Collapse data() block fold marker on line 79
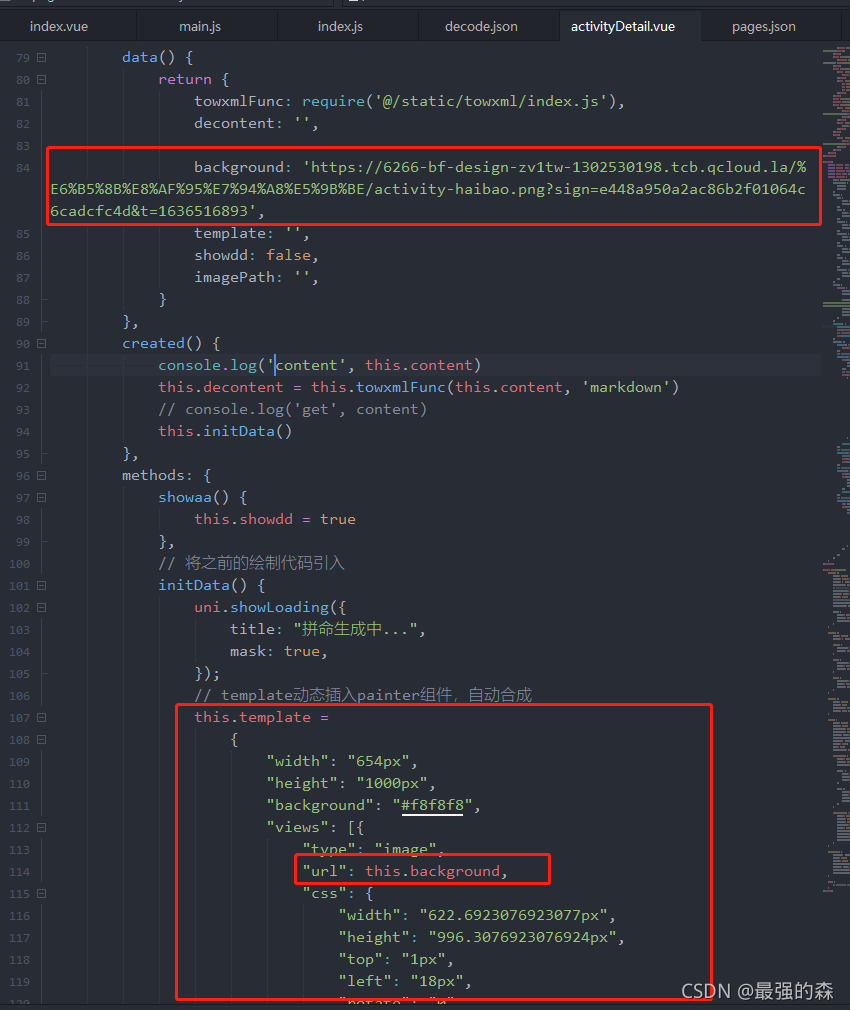This screenshot has width=850, height=1010. [x=41, y=57]
